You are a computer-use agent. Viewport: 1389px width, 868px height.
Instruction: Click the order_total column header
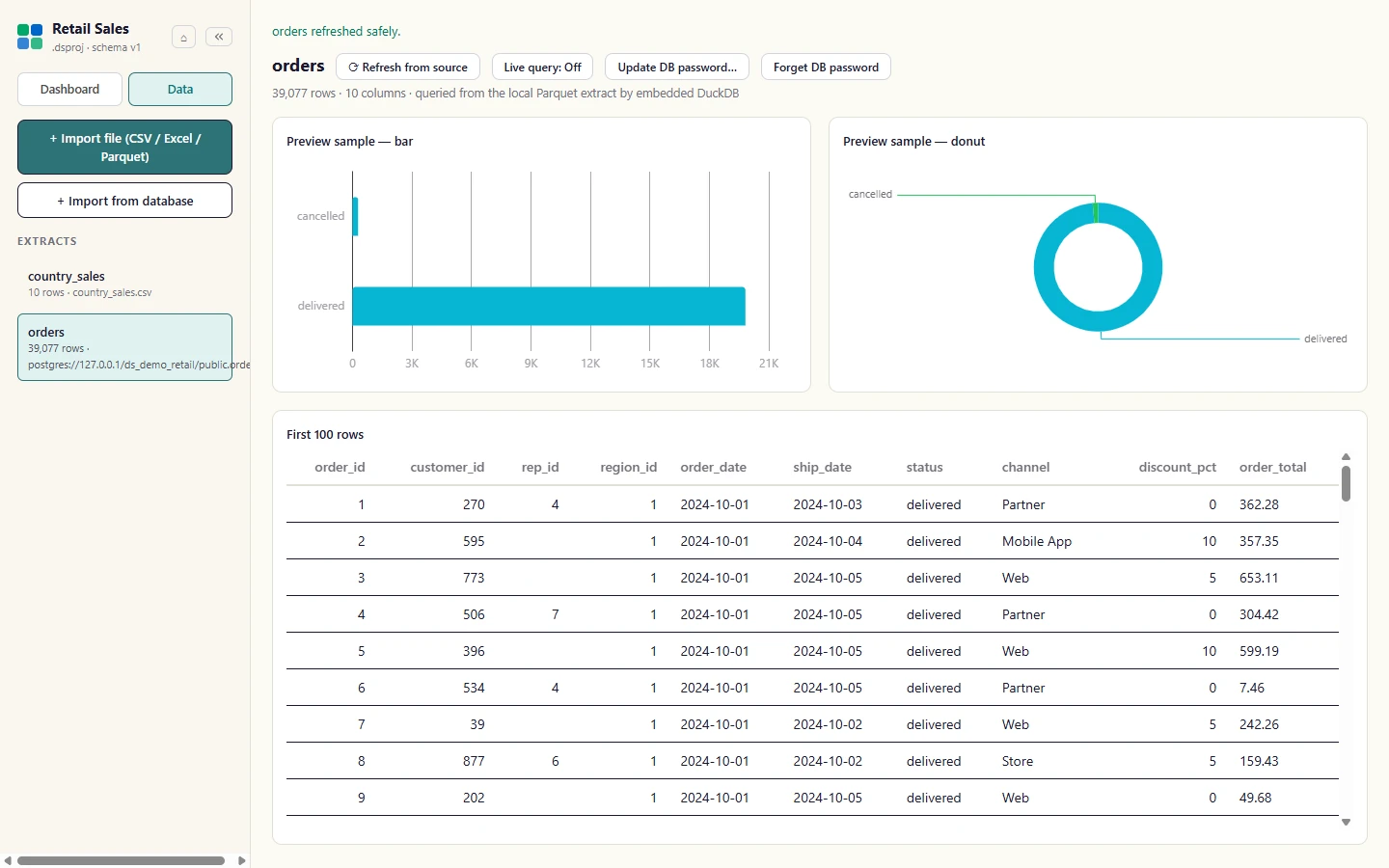tap(1272, 467)
